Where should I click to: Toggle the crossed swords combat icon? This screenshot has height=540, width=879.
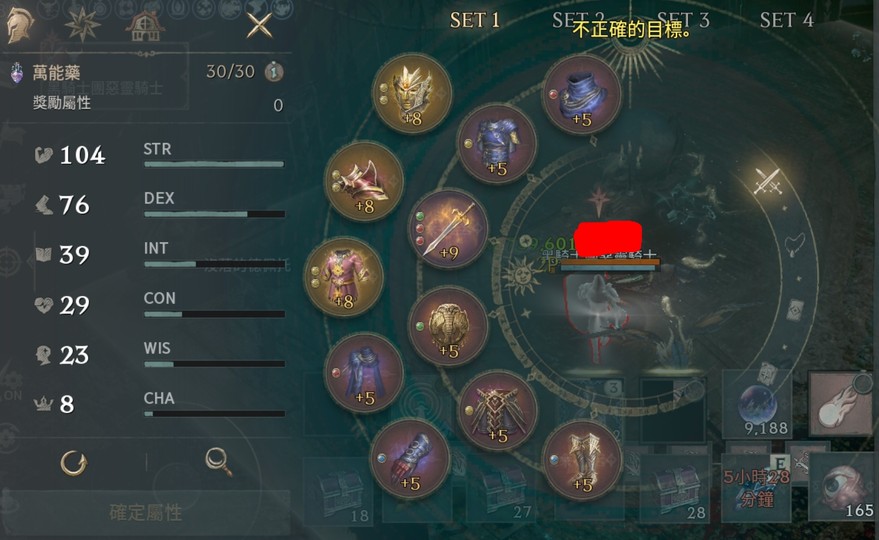pos(767,181)
